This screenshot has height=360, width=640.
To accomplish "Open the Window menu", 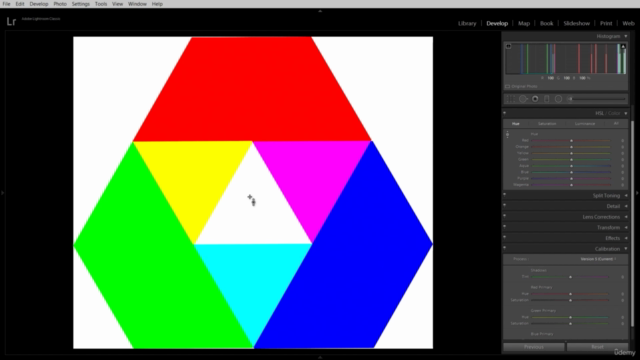I will point(137,4).
